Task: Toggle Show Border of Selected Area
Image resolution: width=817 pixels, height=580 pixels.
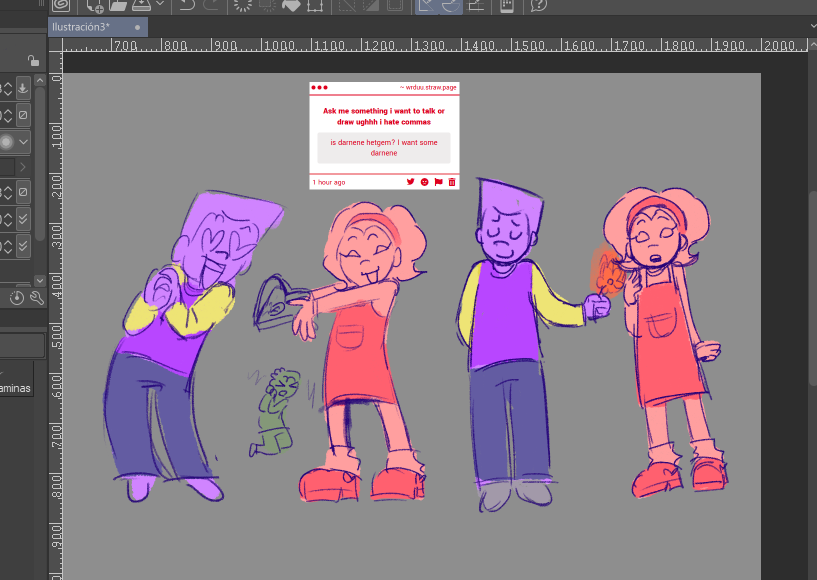Action: click(x=395, y=5)
